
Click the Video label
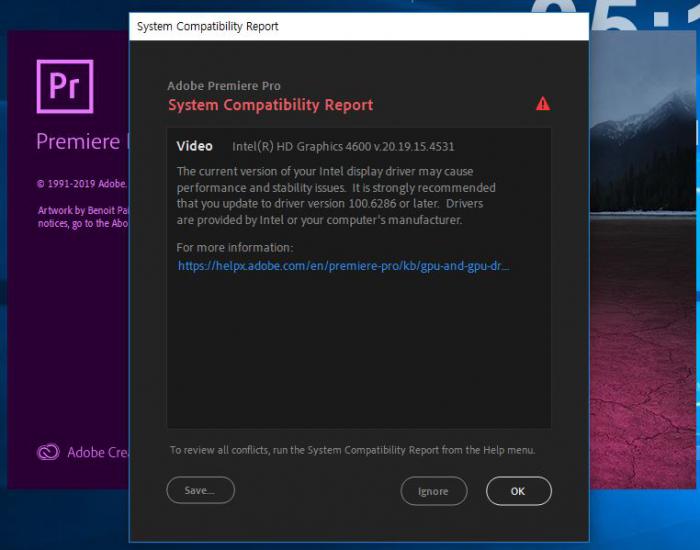point(194,146)
